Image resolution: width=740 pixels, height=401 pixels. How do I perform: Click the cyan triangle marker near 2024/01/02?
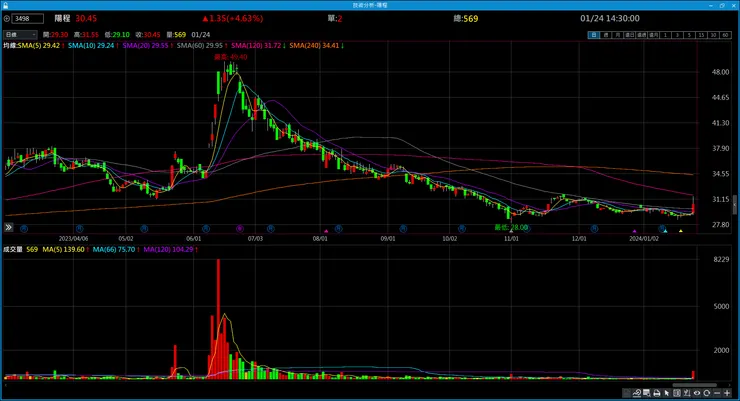point(665,231)
